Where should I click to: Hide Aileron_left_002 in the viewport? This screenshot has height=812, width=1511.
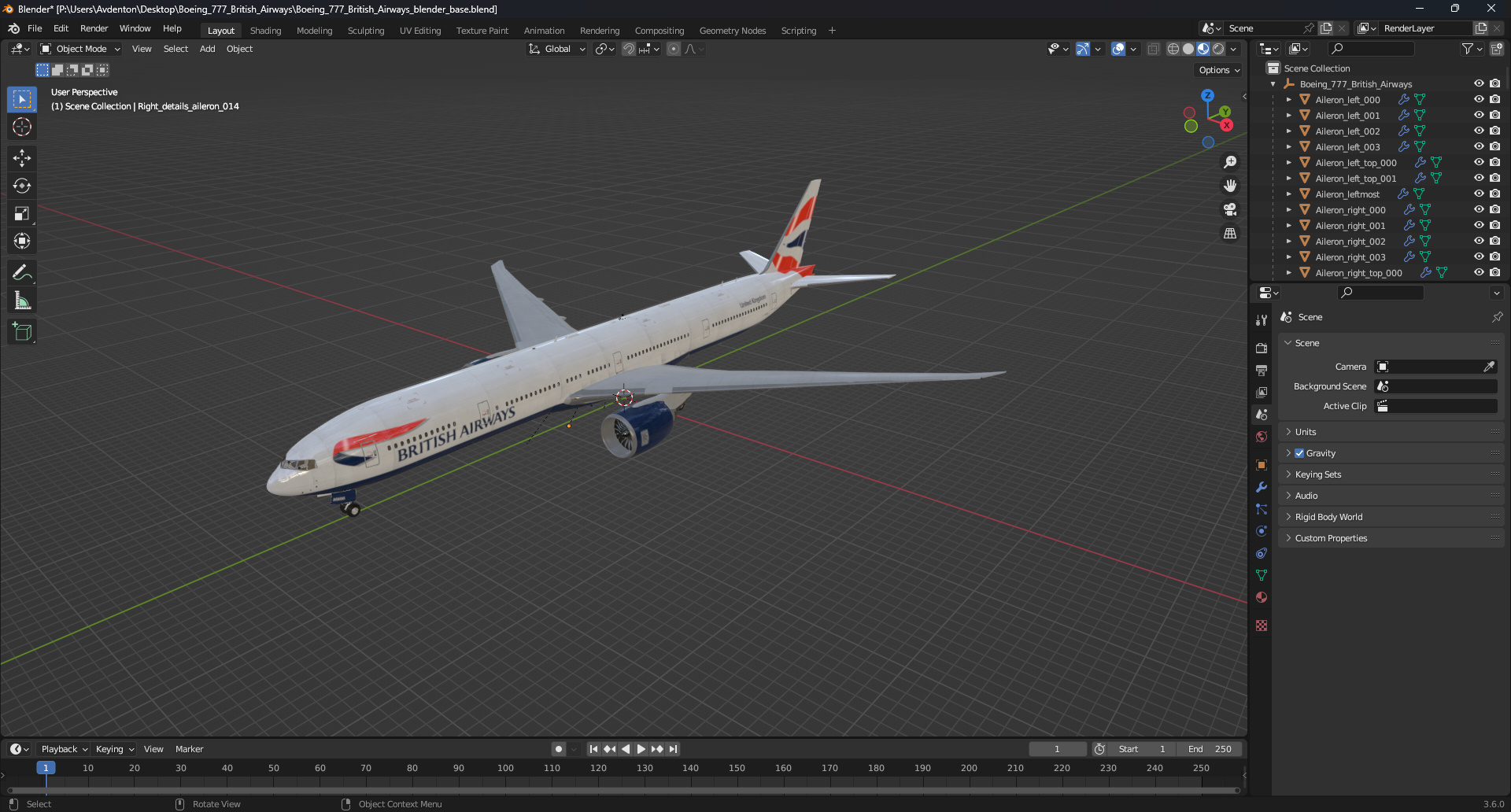pos(1479,131)
